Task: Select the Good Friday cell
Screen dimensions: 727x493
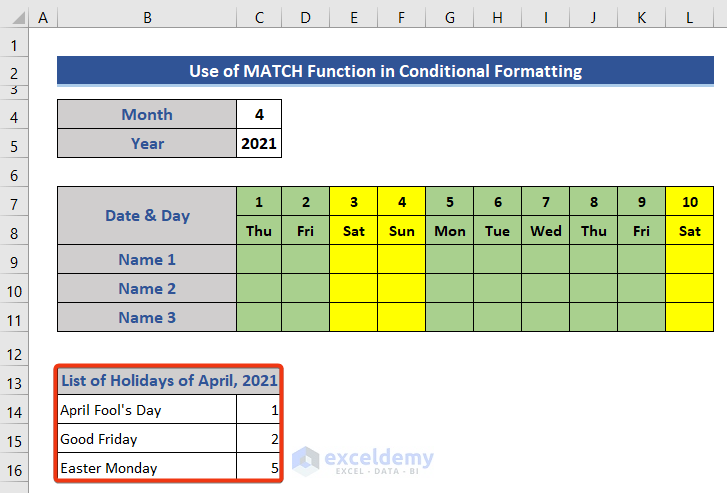Action: tap(147, 439)
